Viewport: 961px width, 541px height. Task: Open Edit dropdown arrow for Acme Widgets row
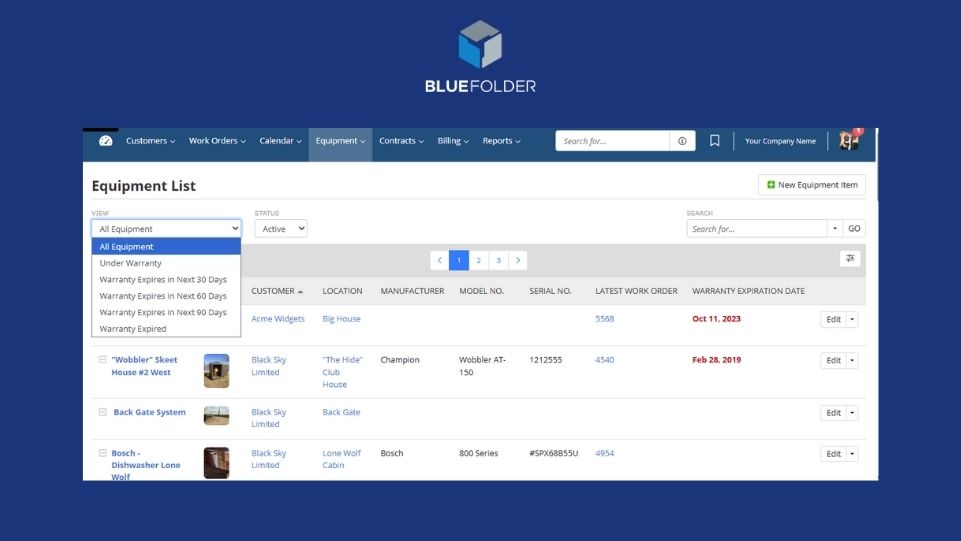tap(852, 319)
